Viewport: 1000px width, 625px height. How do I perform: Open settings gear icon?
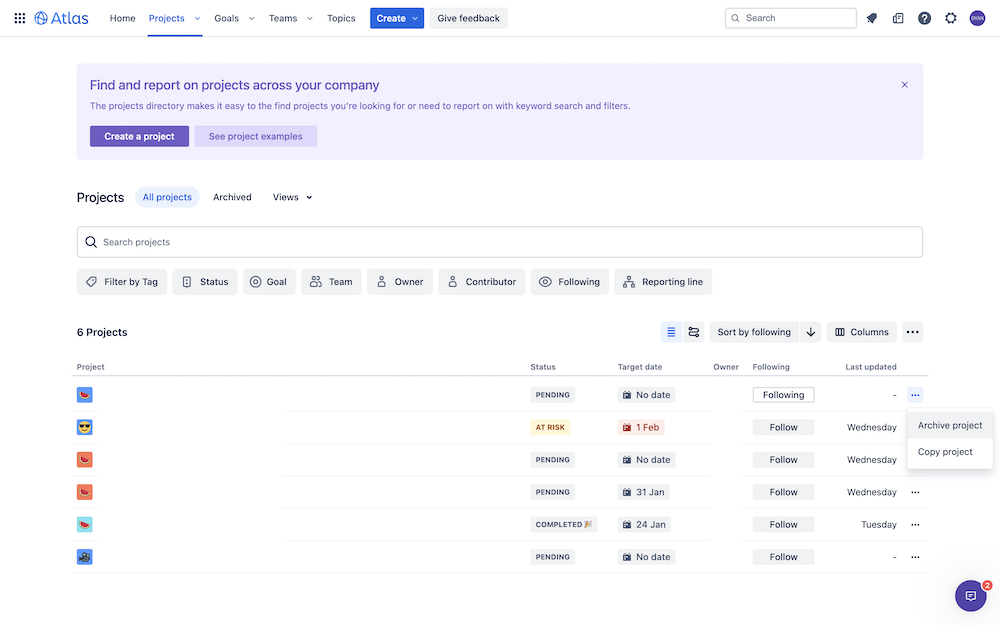pos(951,18)
